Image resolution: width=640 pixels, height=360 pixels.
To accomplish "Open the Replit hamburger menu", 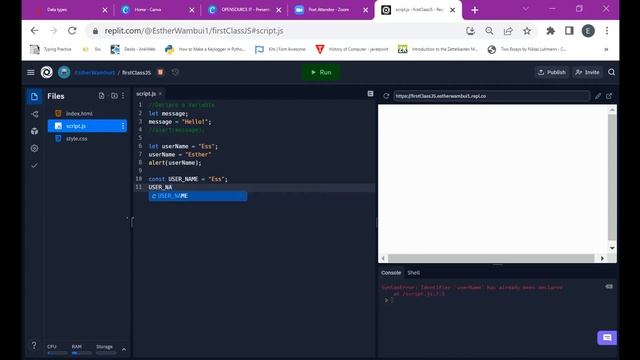I will tap(31, 72).
